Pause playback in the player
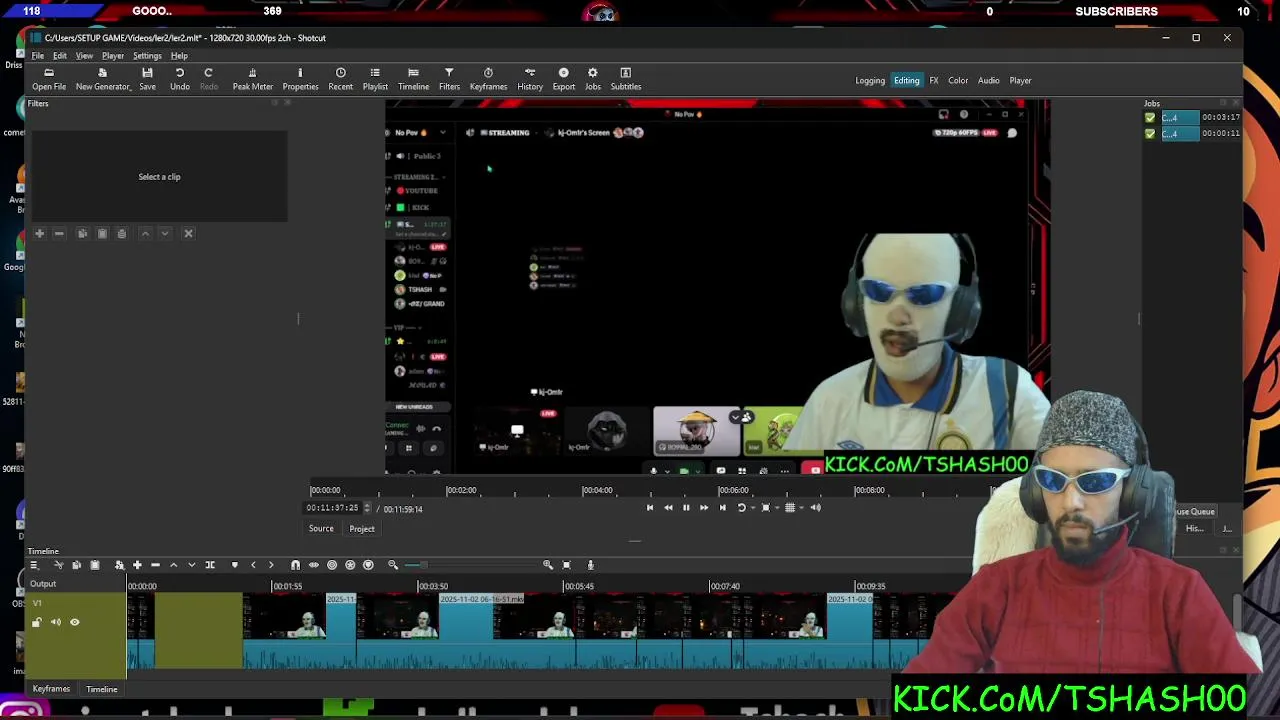1280x720 pixels. point(686,508)
